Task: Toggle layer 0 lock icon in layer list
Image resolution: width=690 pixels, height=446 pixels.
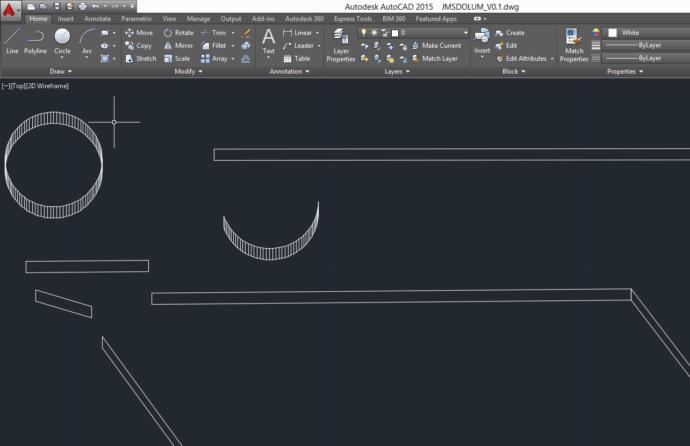Action: pos(385,33)
